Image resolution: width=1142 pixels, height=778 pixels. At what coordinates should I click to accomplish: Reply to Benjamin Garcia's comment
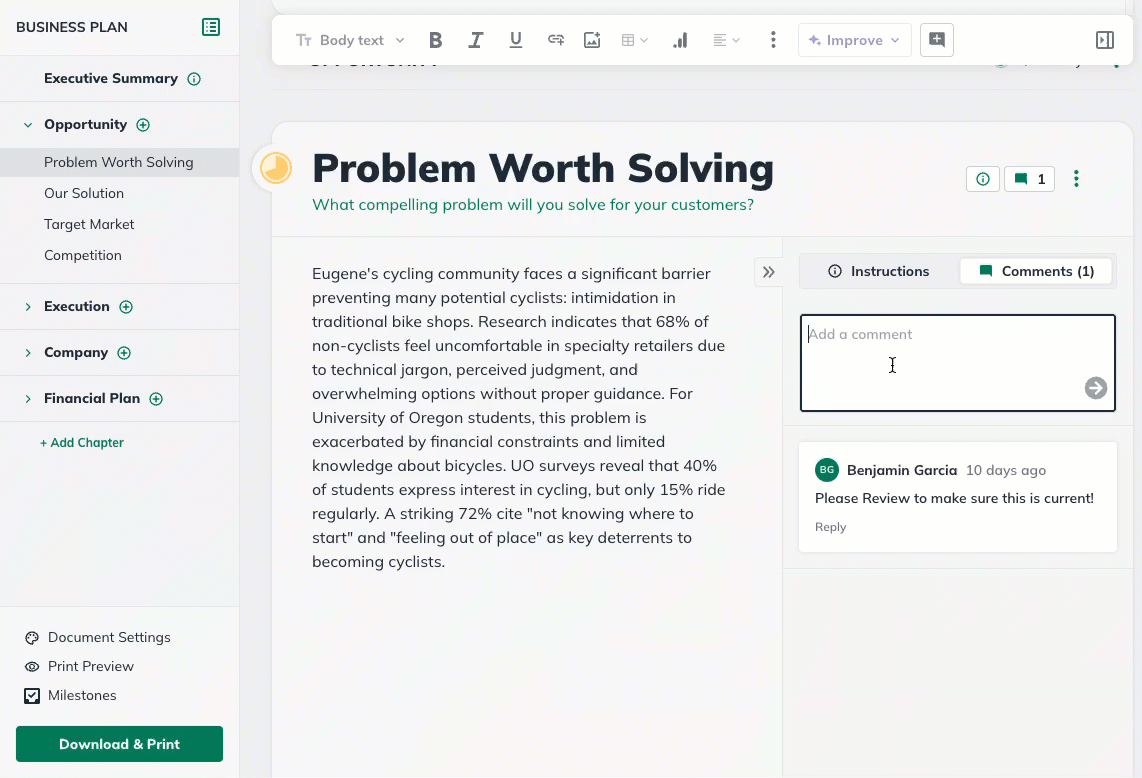830,527
